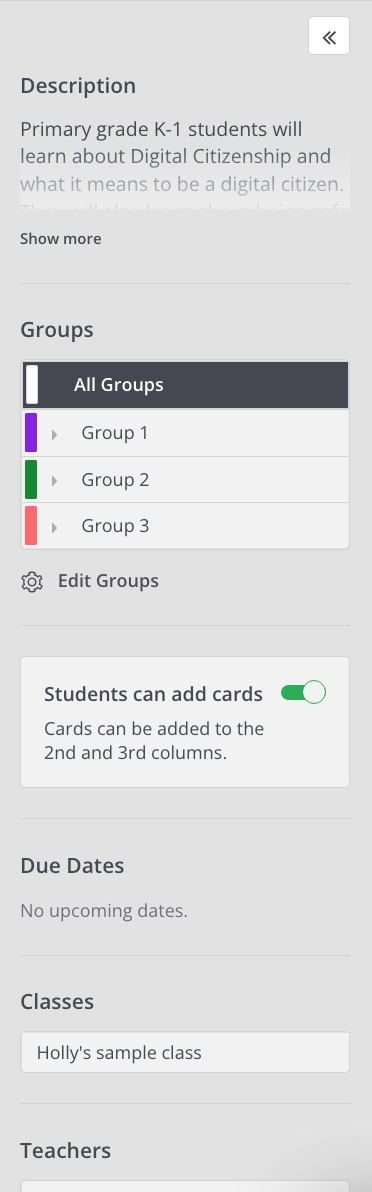Expand Group 1 disclosure triangle

click(54, 434)
